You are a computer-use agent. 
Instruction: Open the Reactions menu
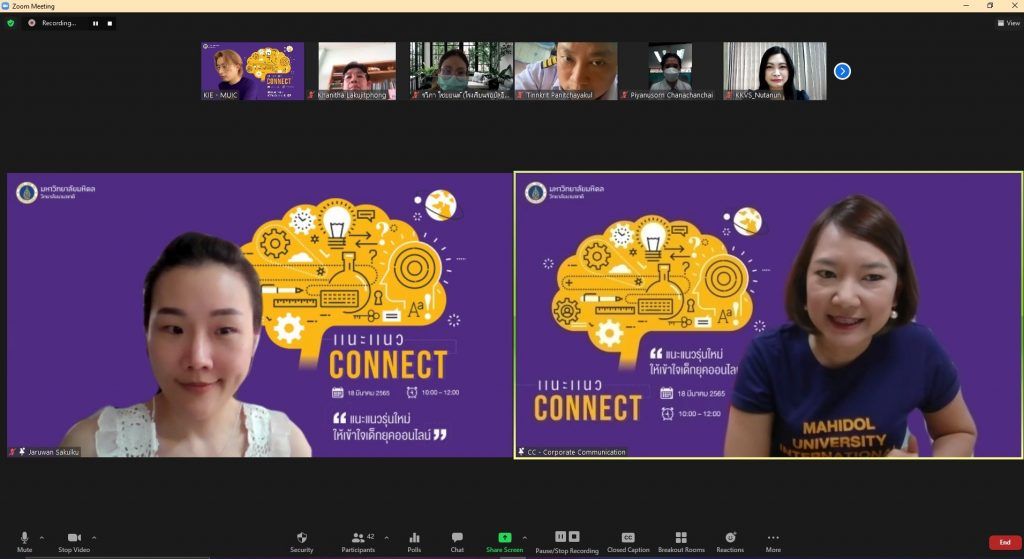730,541
